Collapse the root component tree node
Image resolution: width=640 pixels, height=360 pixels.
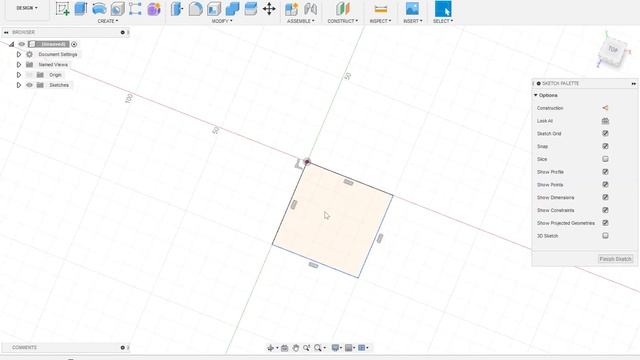pyautogui.click(x=11, y=44)
